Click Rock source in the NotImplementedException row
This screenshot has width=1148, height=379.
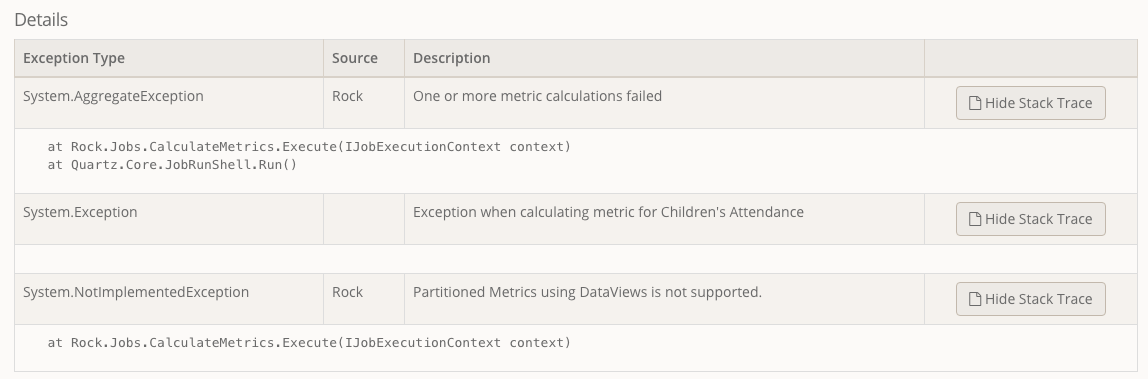tap(347, 292)
